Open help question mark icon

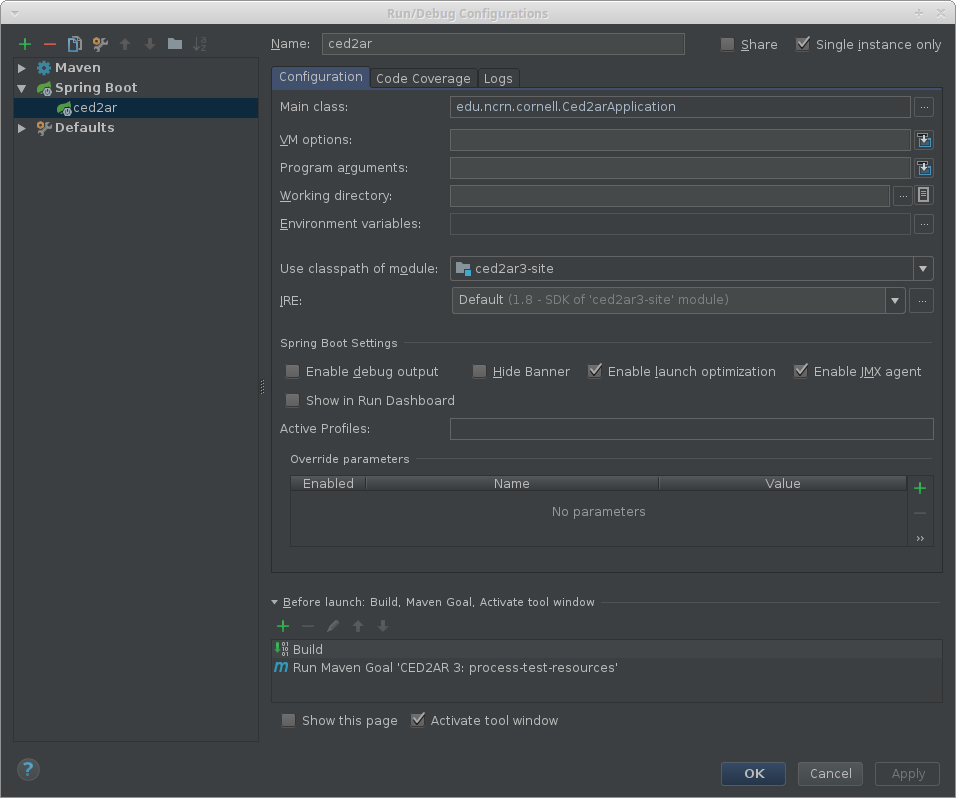pyautogui.click(x=28, y=769)
